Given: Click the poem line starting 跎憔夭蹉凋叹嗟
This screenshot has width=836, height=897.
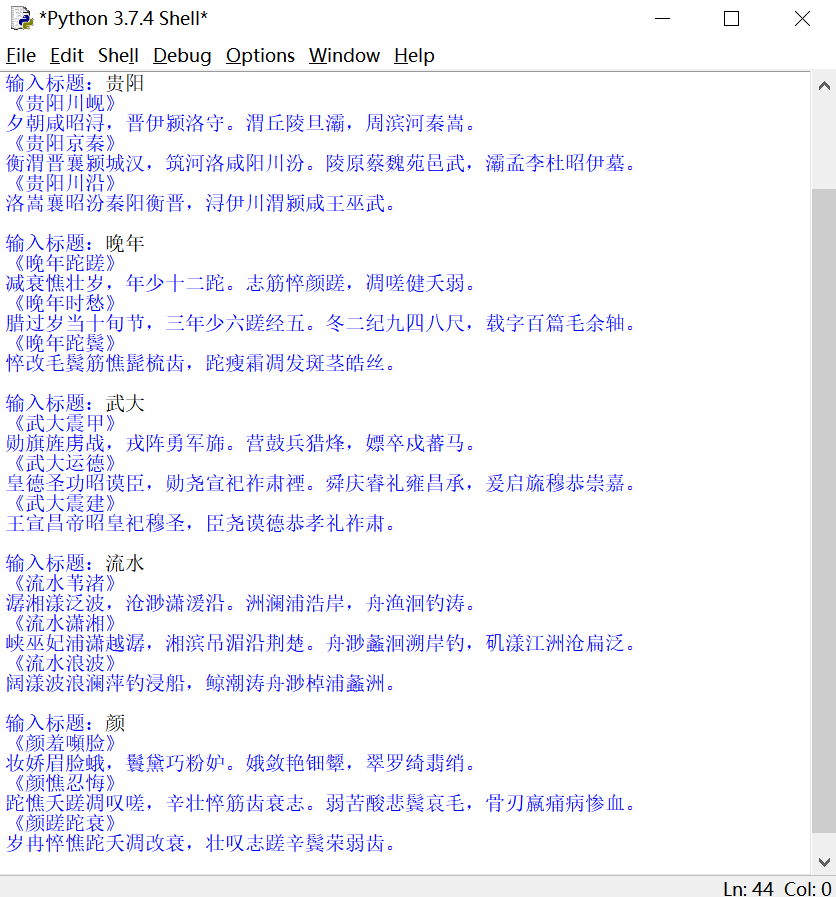Looking at the screenshot, I should 321,804.
